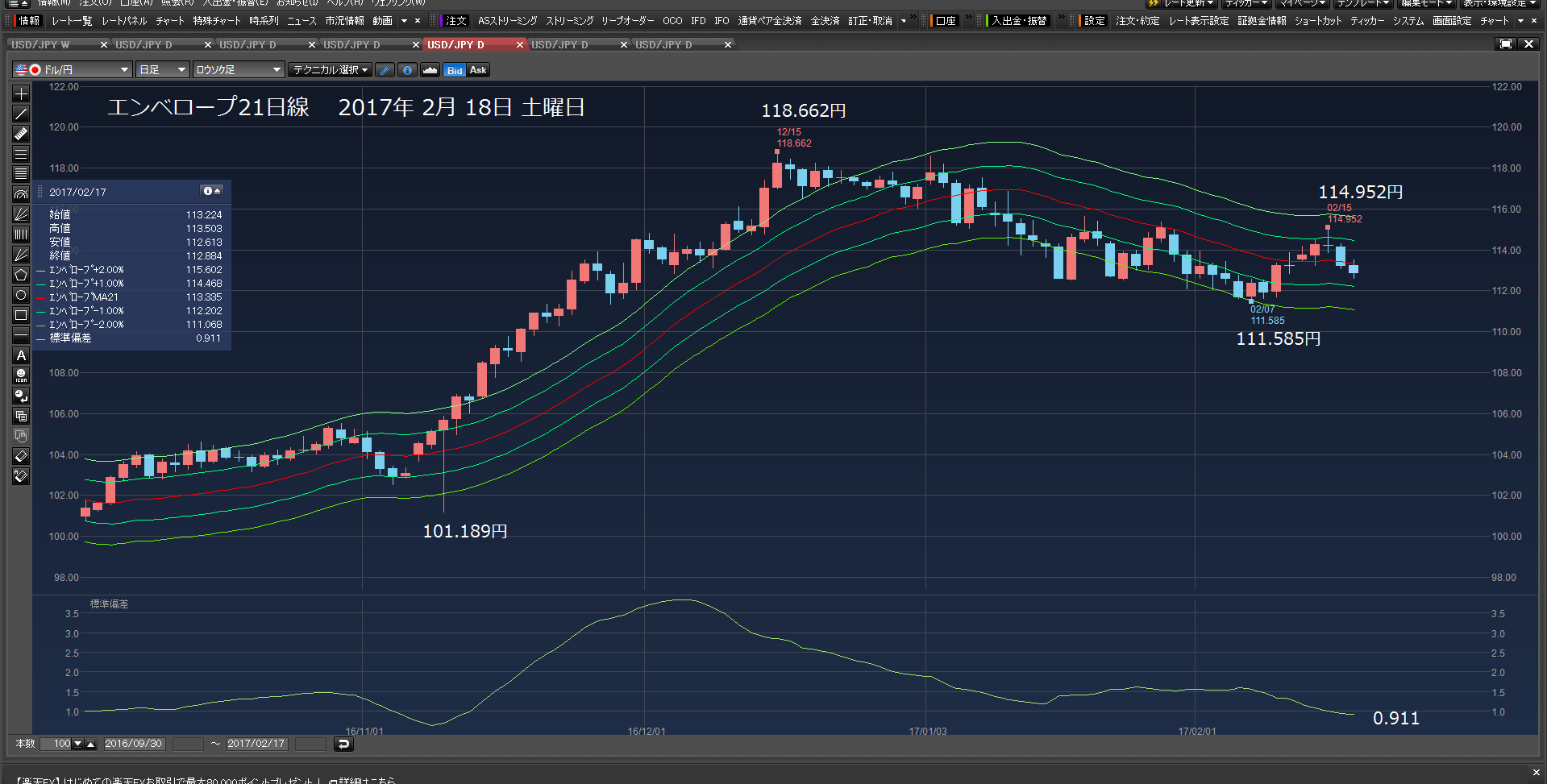Click the 全決済 button

click(825, 21)
